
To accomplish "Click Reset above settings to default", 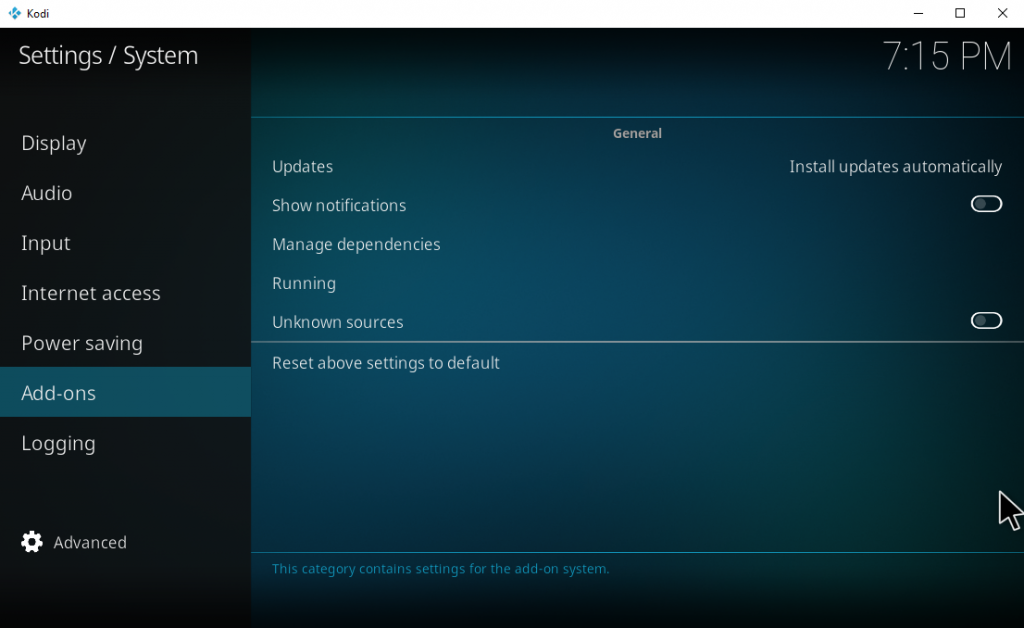I will point(386,362).
